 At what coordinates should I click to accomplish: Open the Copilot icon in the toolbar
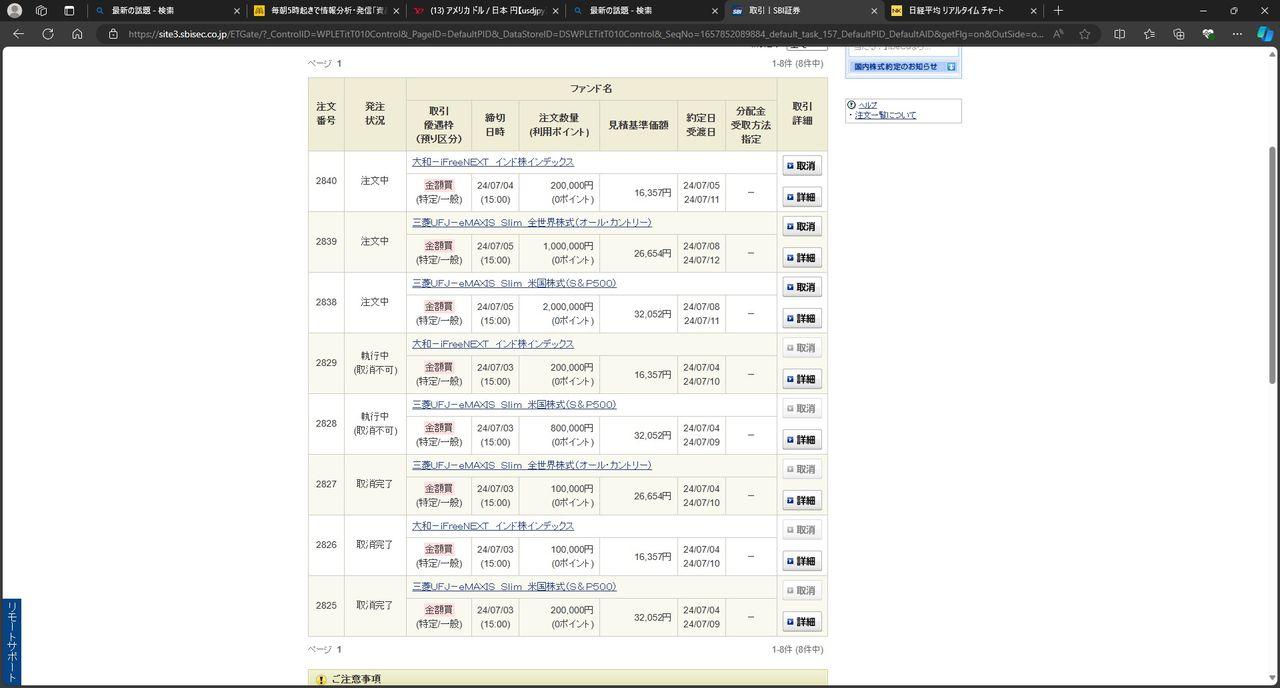coord(1264,33)
